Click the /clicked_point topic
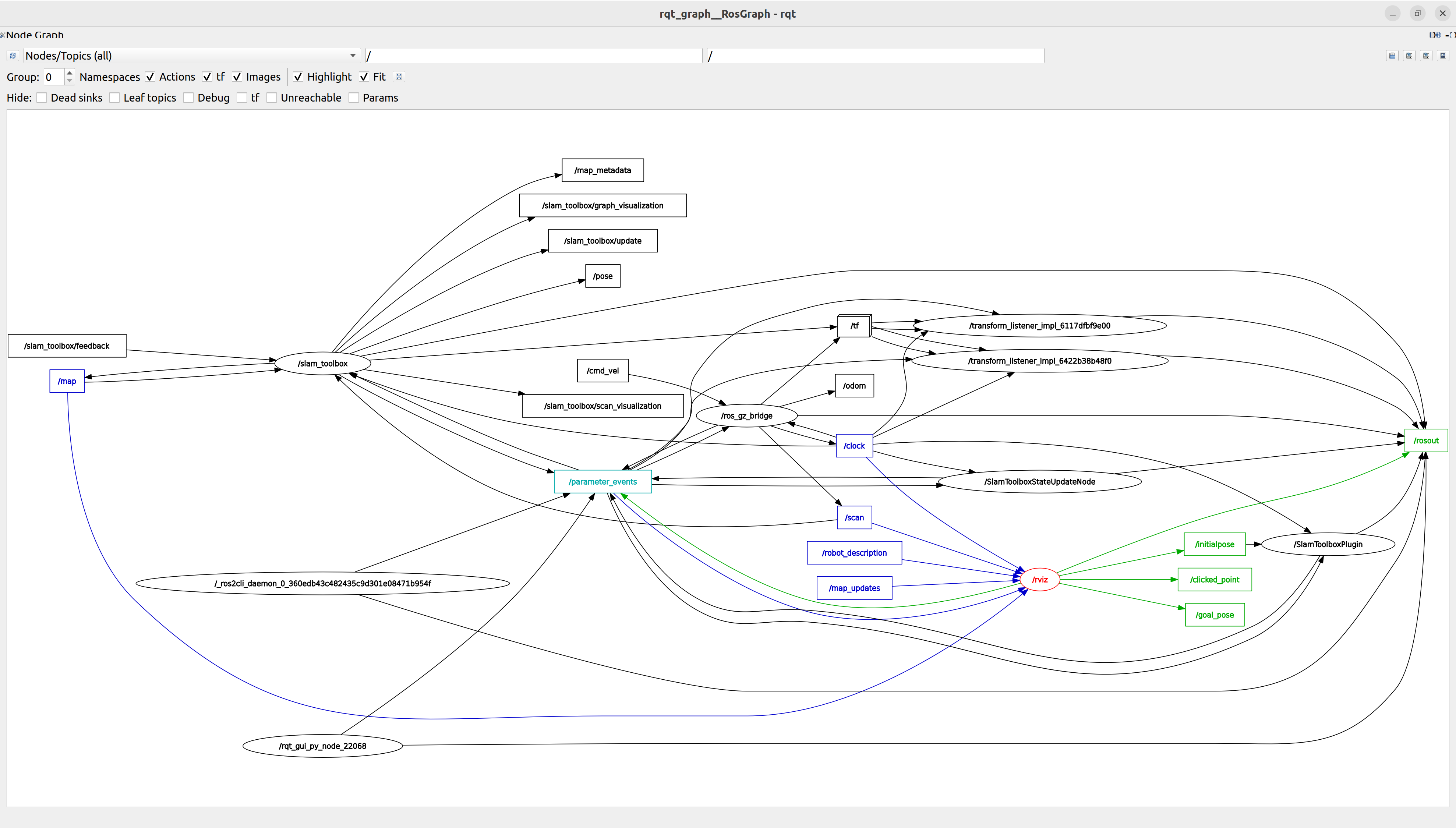Viewport: 1456px width, 828px height. point(1215,580)
